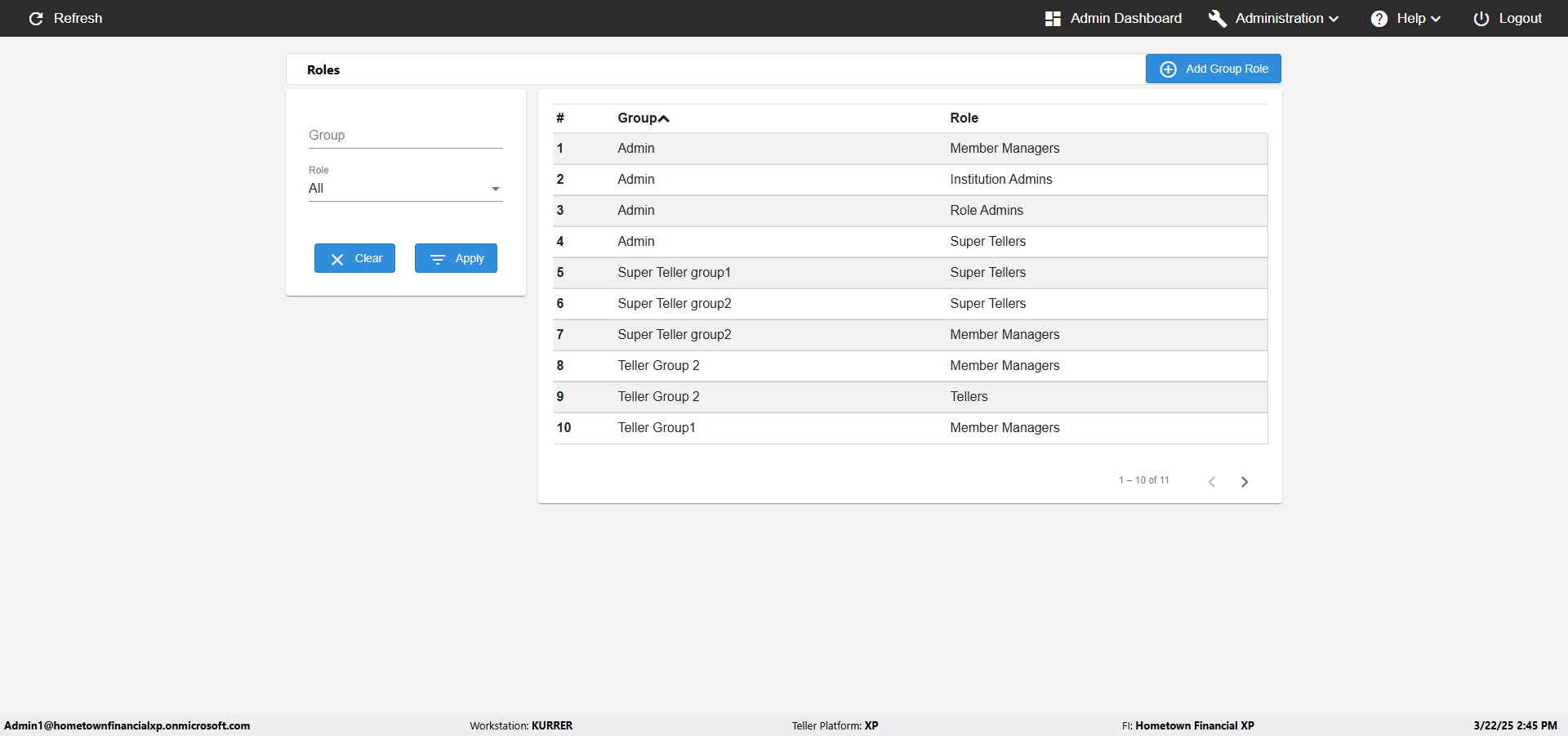The width and height of the screenshot is (1568, 736).
Task: Expand the Administration menu chevron
Action: (x=1334, y=19)
